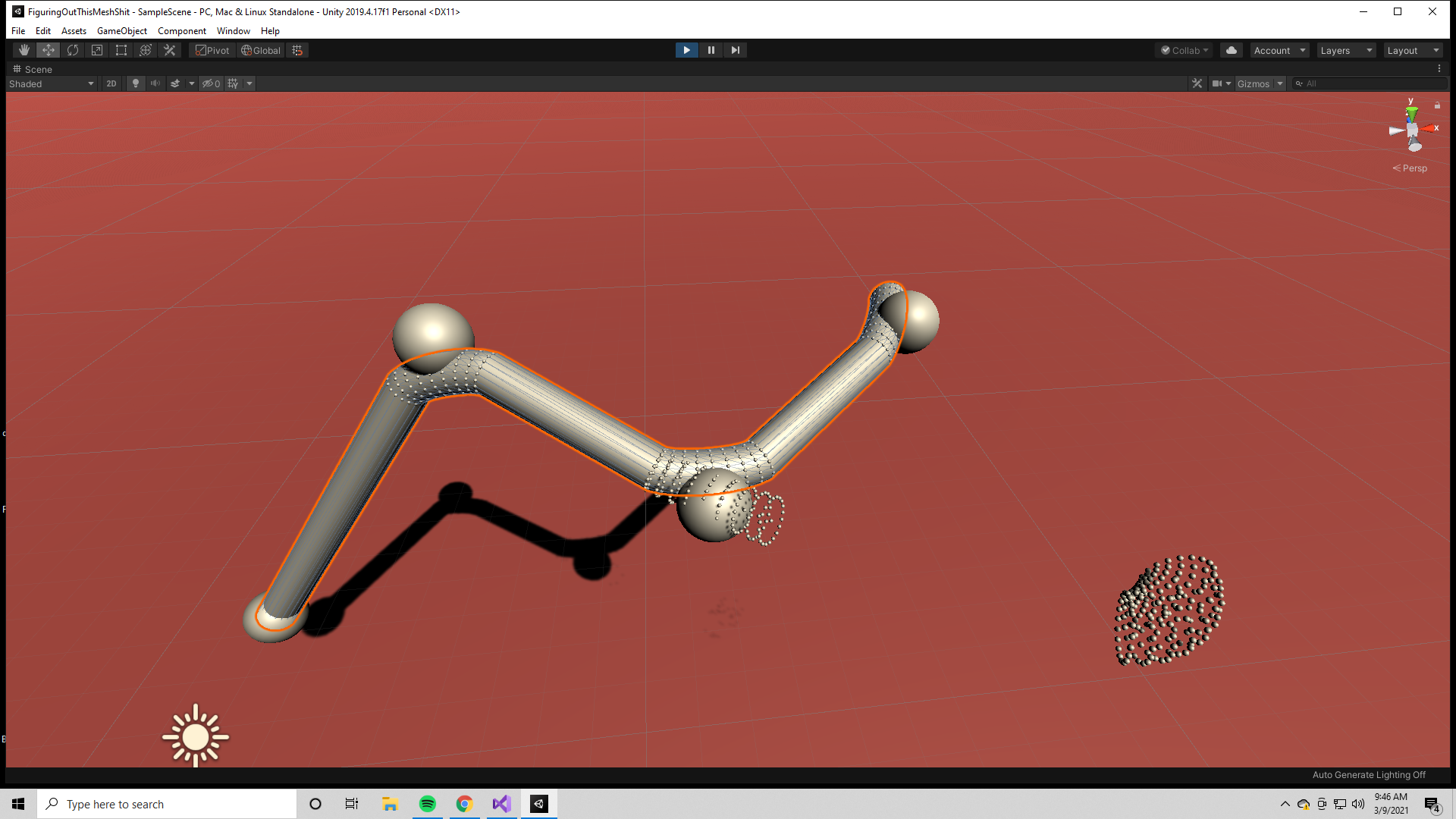Open Account dropdown

[x=1279, y=50]
